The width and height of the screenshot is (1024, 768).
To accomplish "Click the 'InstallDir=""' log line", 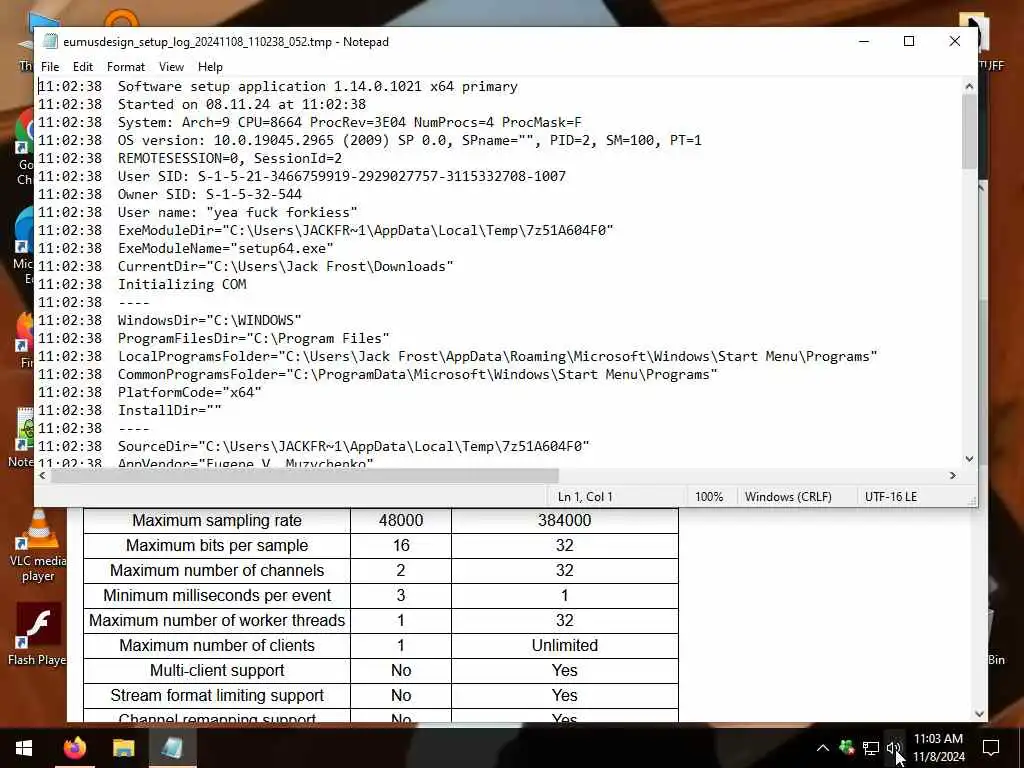I will (x=170, y=410).
